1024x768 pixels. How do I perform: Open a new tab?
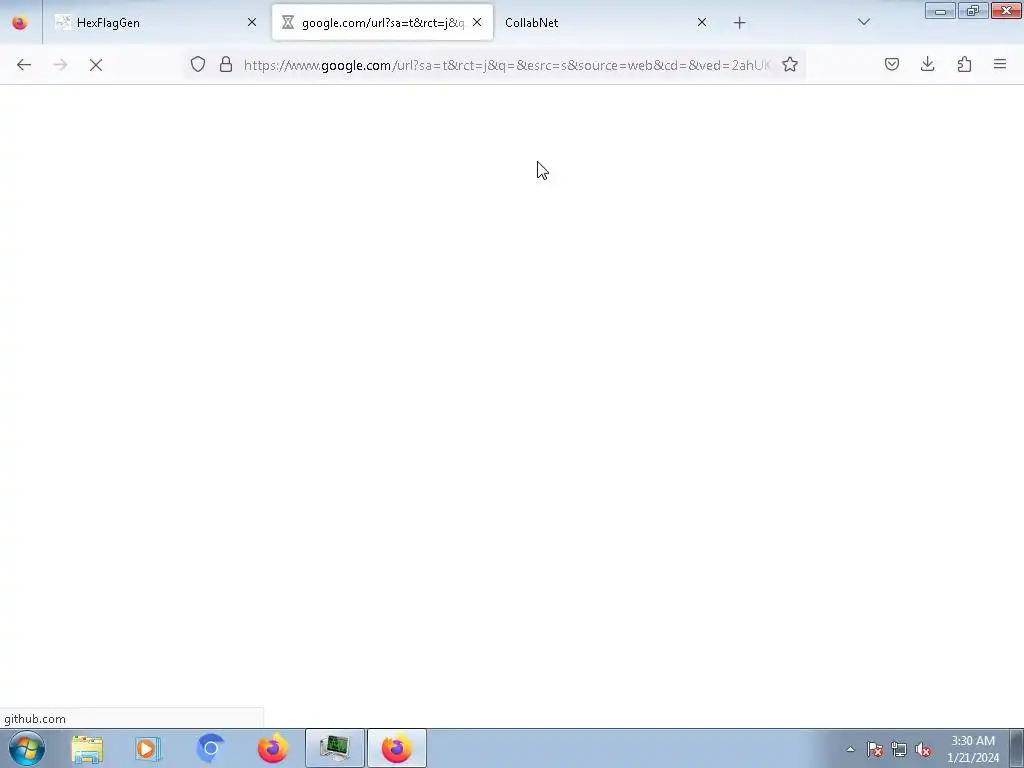[x=739, y=23]
